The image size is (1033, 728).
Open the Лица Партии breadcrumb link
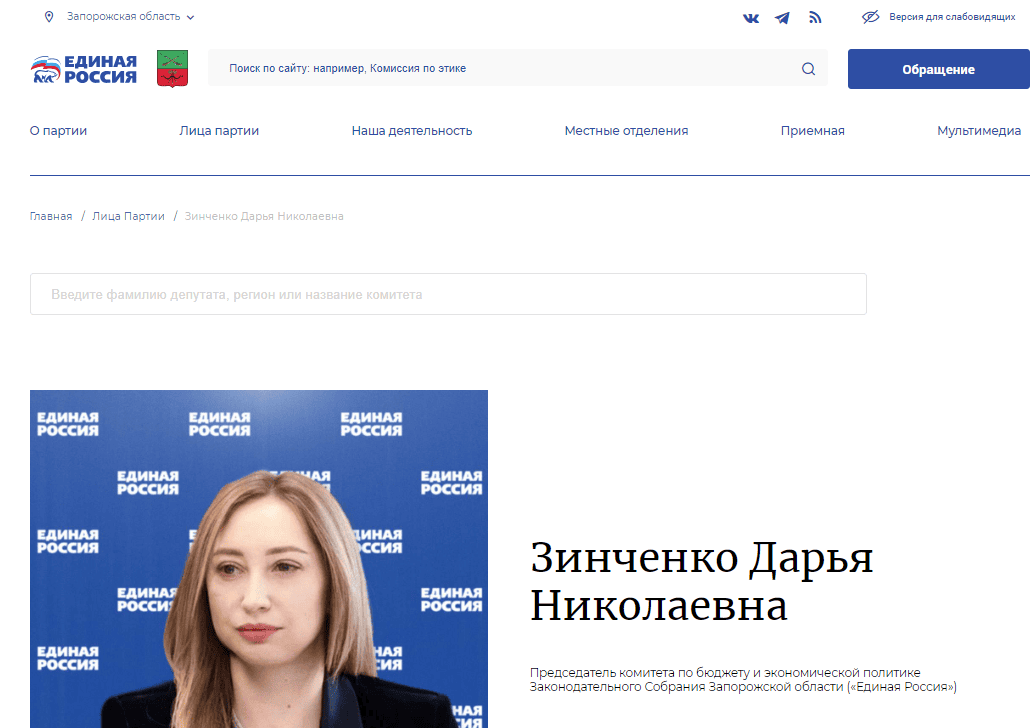pyautogui.click(x=127, y=216)
